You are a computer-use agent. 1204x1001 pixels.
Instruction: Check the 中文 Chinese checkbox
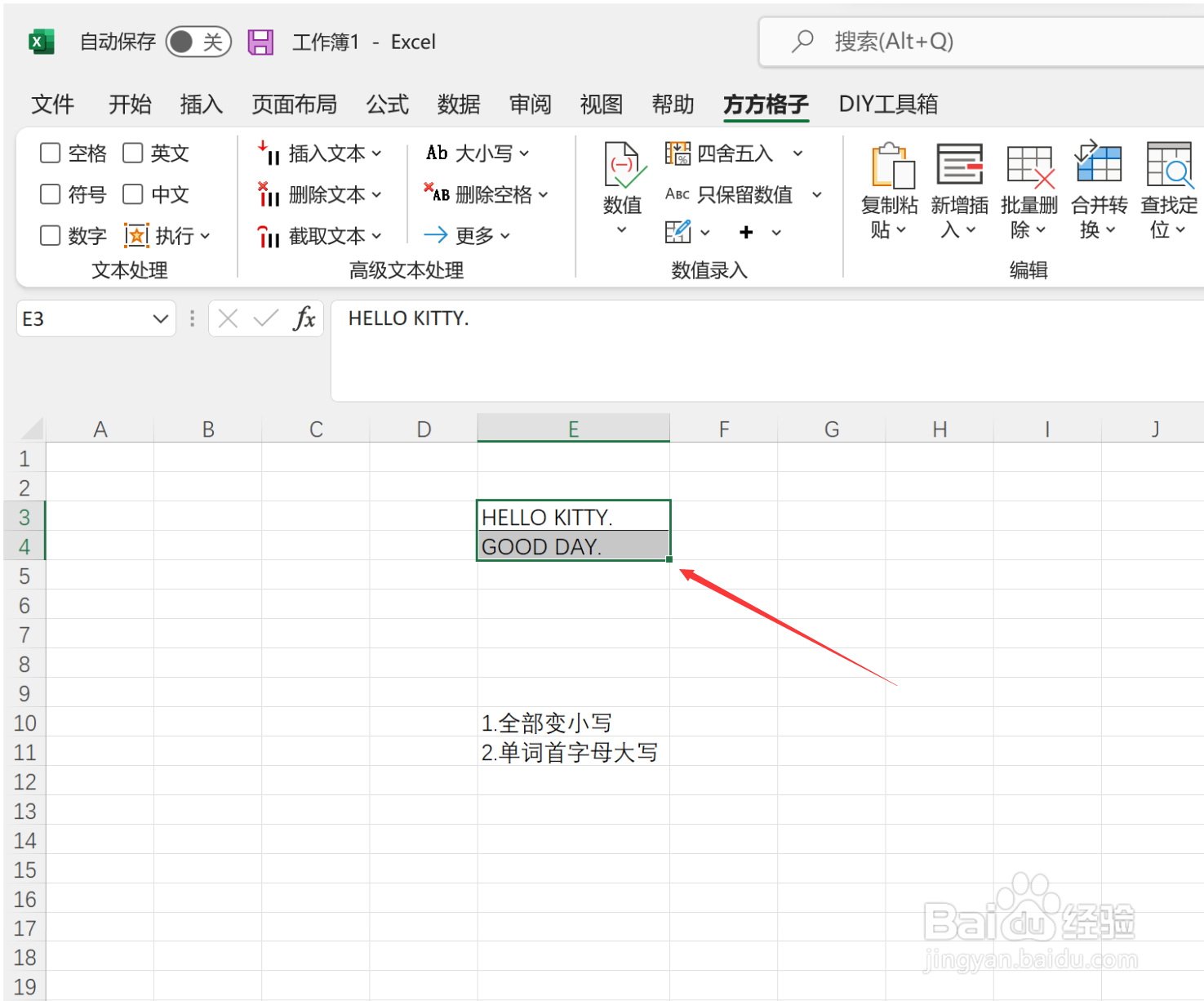coord(133,194)
